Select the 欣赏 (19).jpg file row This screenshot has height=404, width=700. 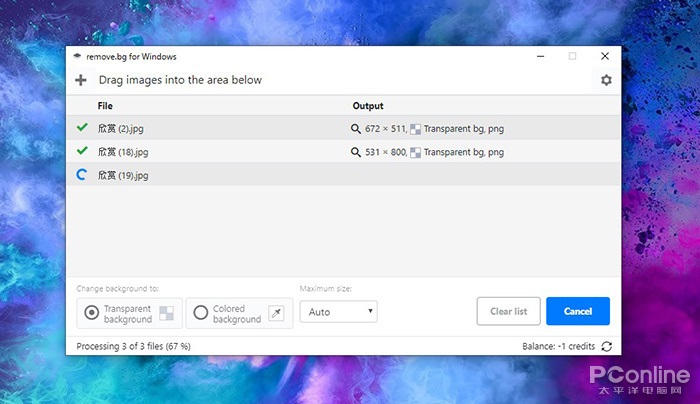click(343, 175)
